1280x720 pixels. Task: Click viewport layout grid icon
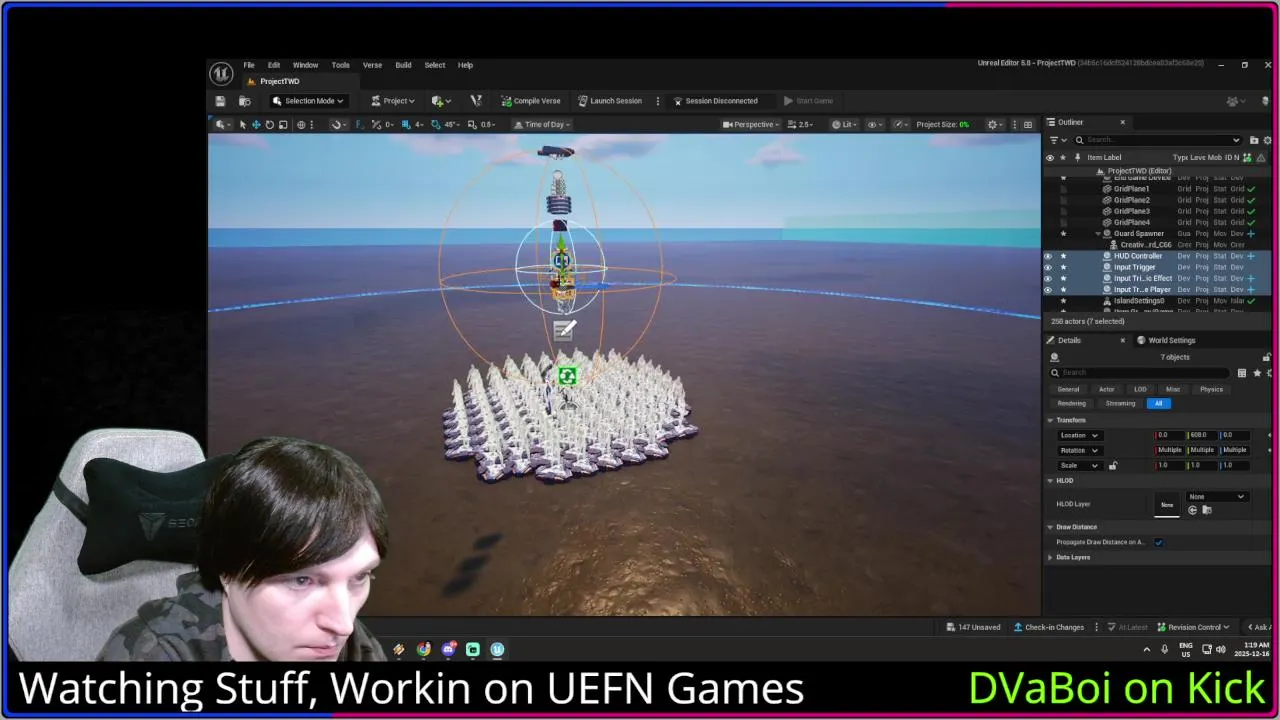point(1028,125)
